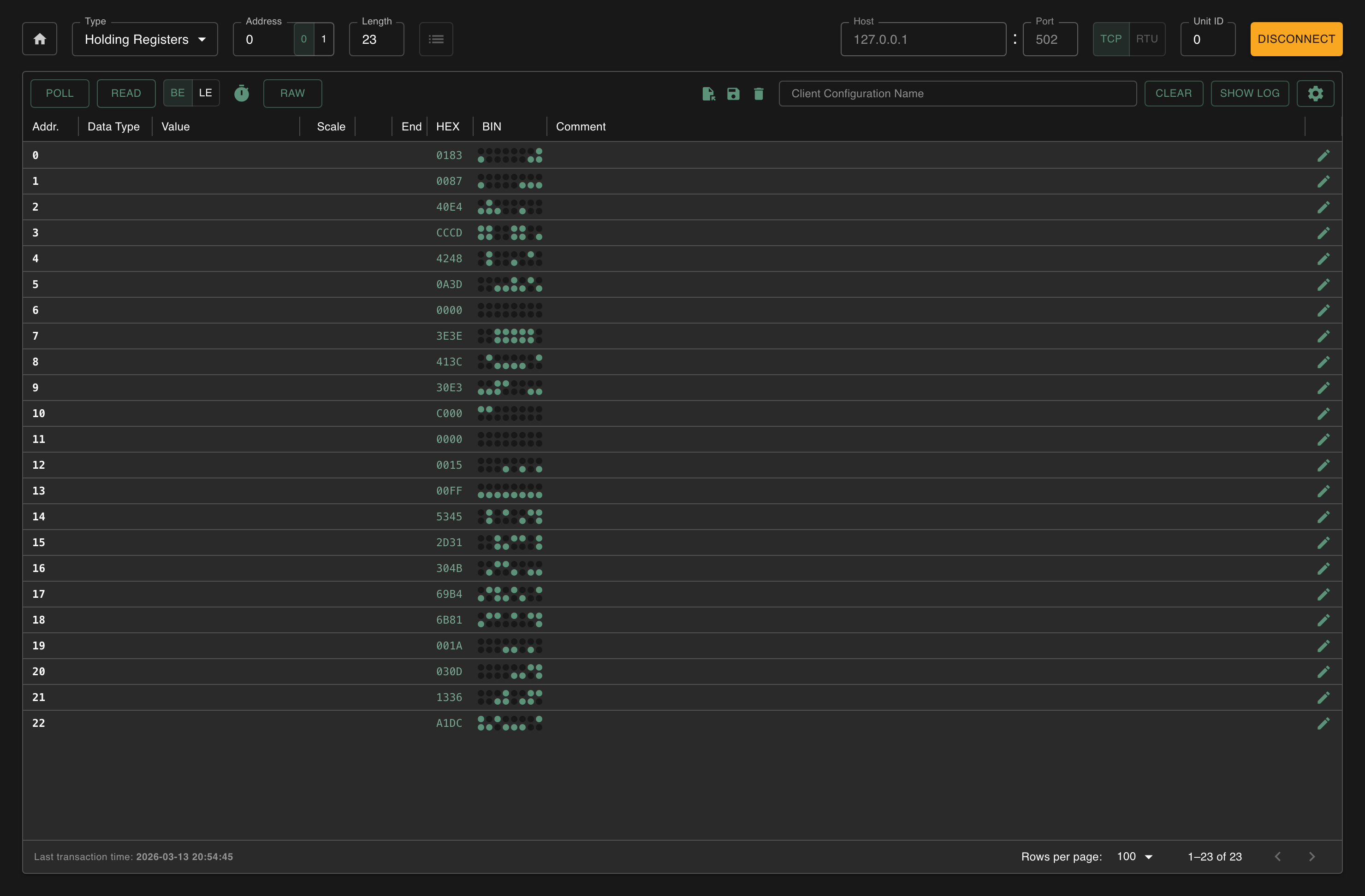
Task: Select BE big-endian byte order
Action: pyautogui.click(x=177, y=93)
